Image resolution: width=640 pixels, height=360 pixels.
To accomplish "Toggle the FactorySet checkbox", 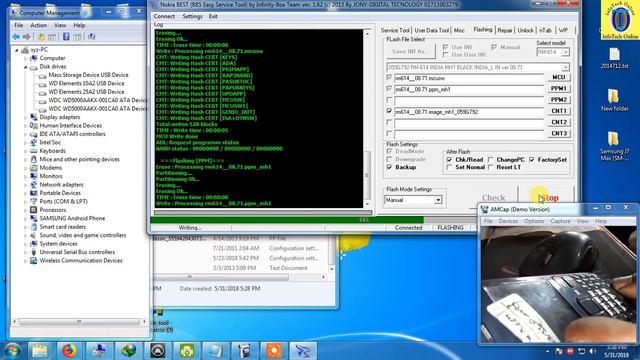I will coord(532,160).
